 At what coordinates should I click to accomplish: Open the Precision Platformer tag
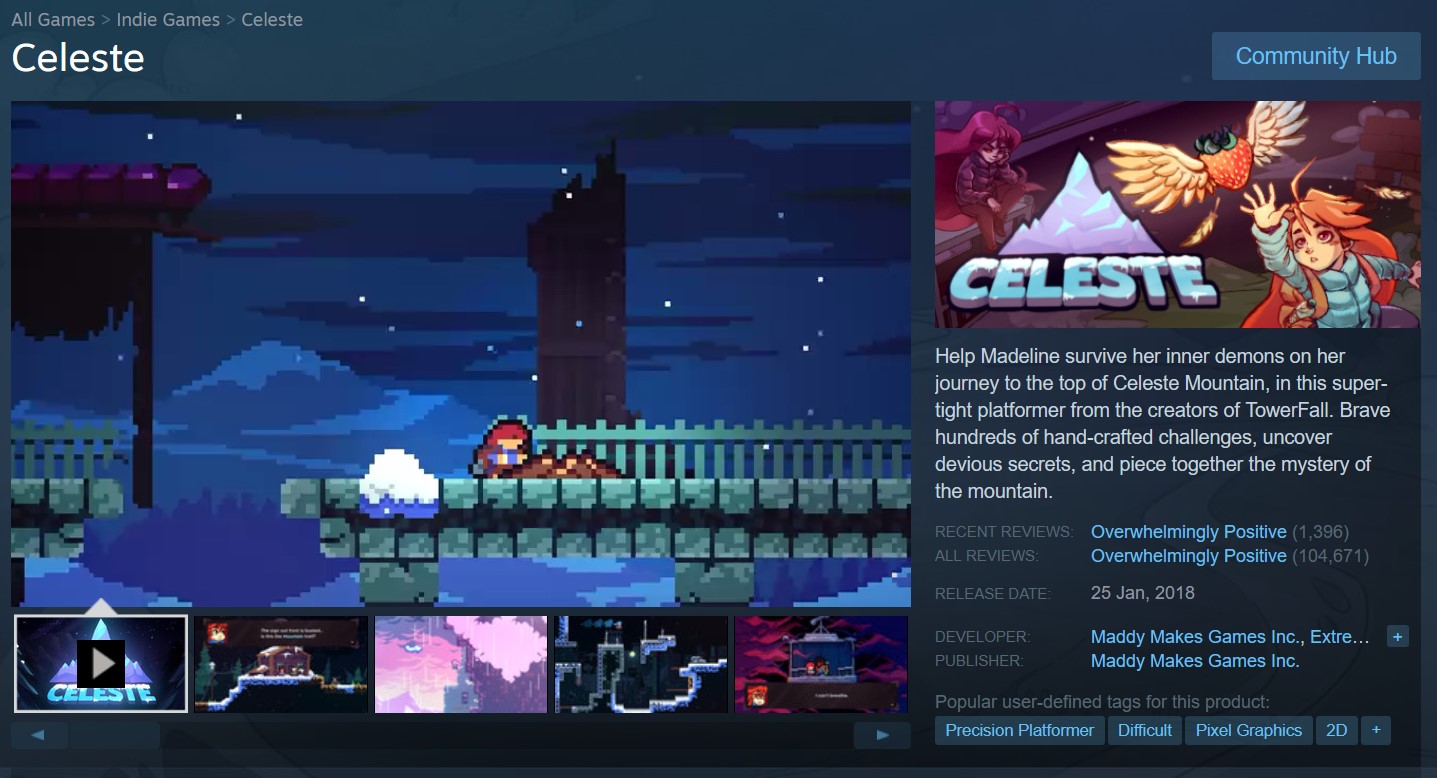click(1020, 730)
